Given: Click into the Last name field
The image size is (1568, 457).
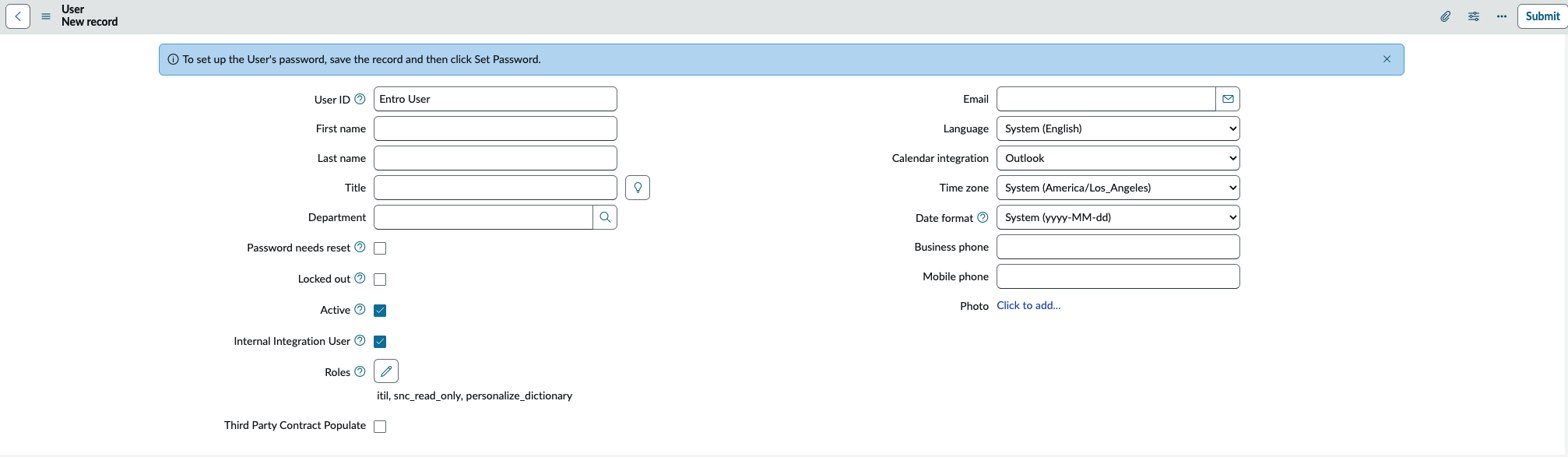Looking at the screenshot, I should click(495, 158).
